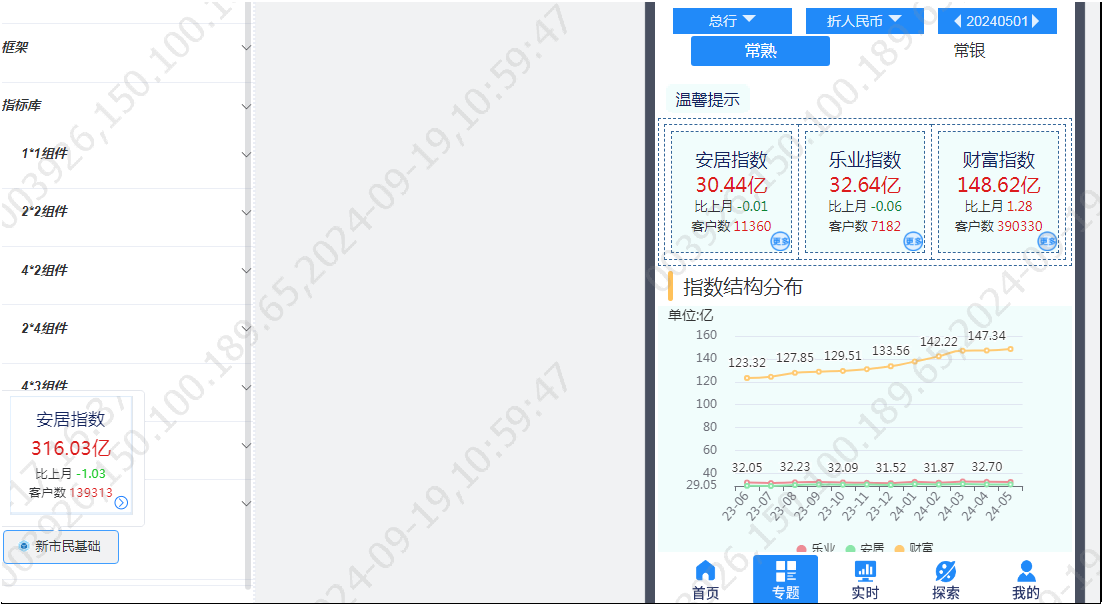Open the 总行 dropdown
The image size is (1103, 604).
pyautogui.click(x=732, y=21)
